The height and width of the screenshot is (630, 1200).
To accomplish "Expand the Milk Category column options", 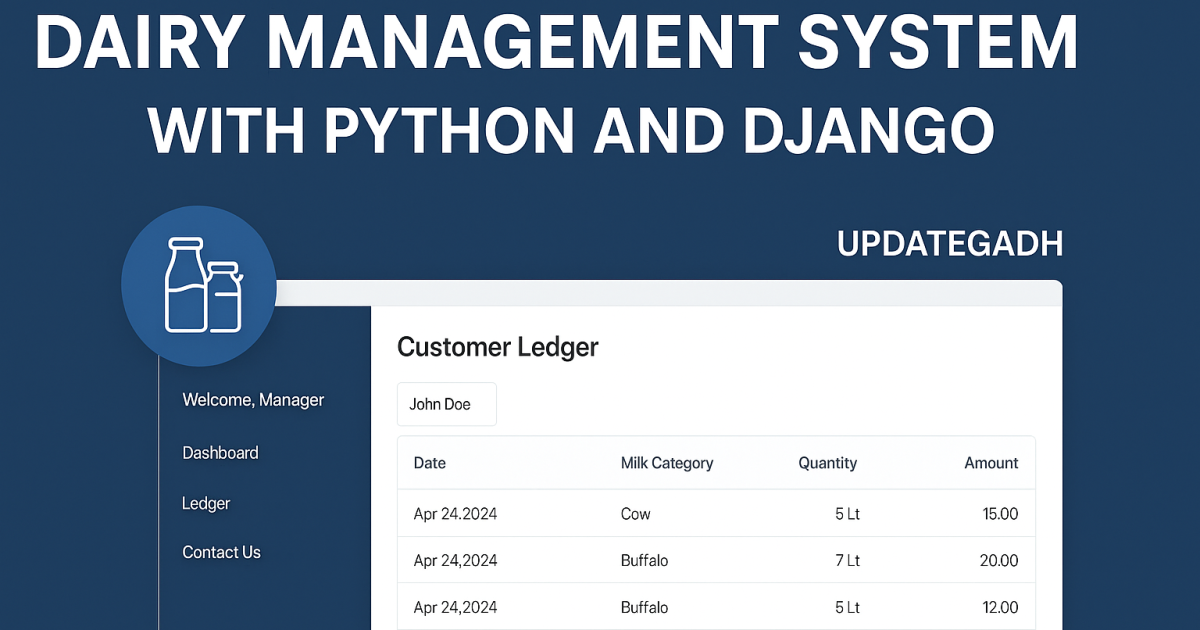I will (666, 463).
